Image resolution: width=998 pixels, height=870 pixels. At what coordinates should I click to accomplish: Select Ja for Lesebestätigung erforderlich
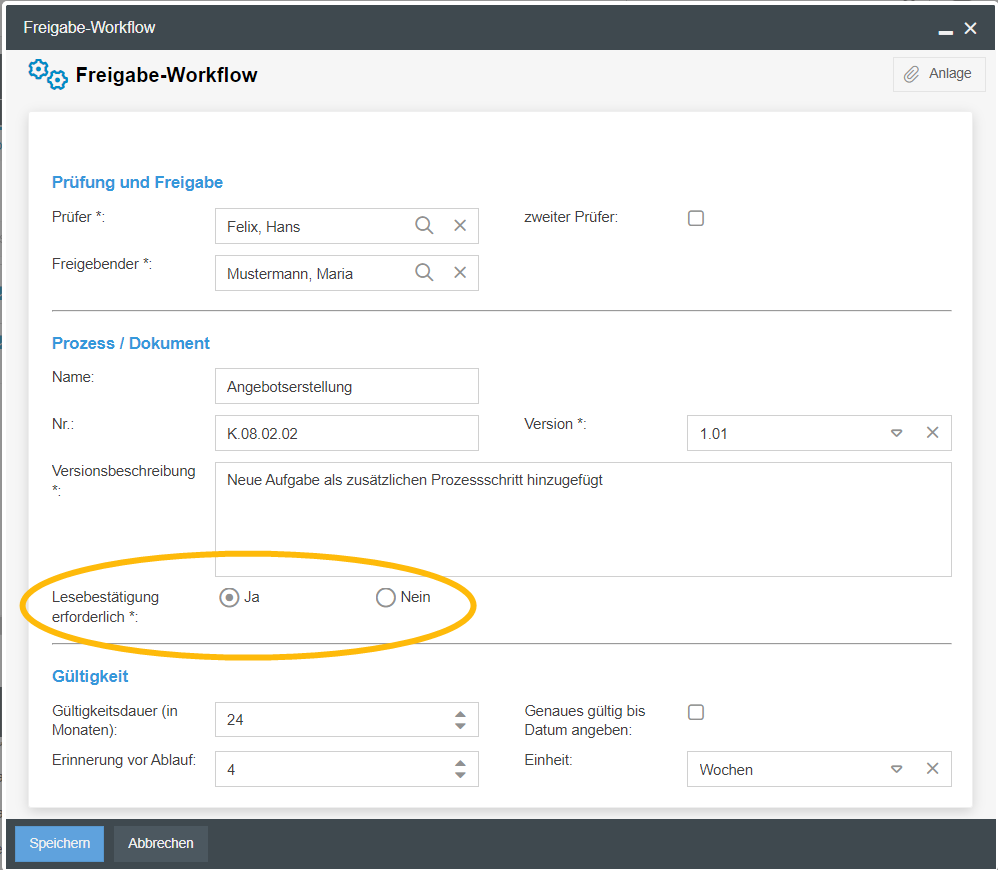pos(230,598)
